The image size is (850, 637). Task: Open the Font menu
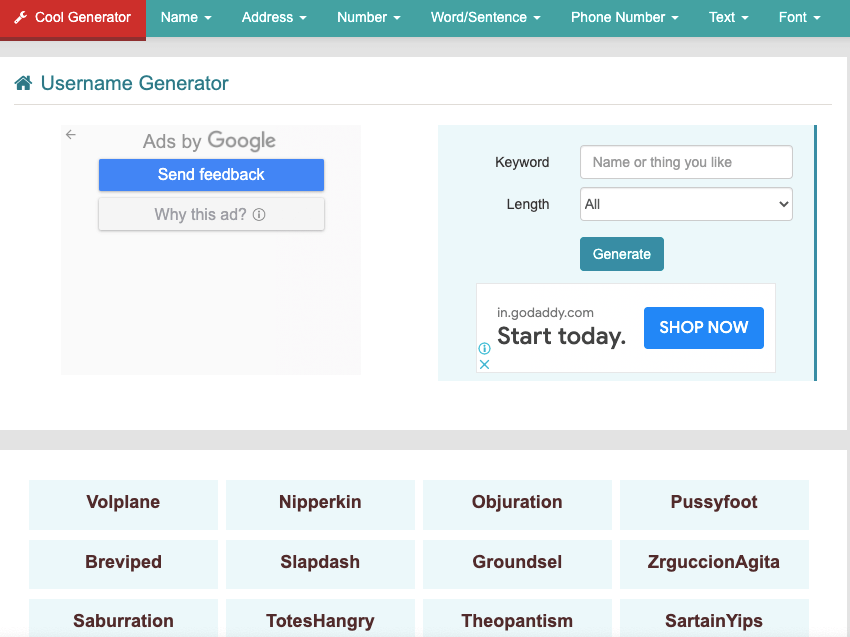coord(799,18)
